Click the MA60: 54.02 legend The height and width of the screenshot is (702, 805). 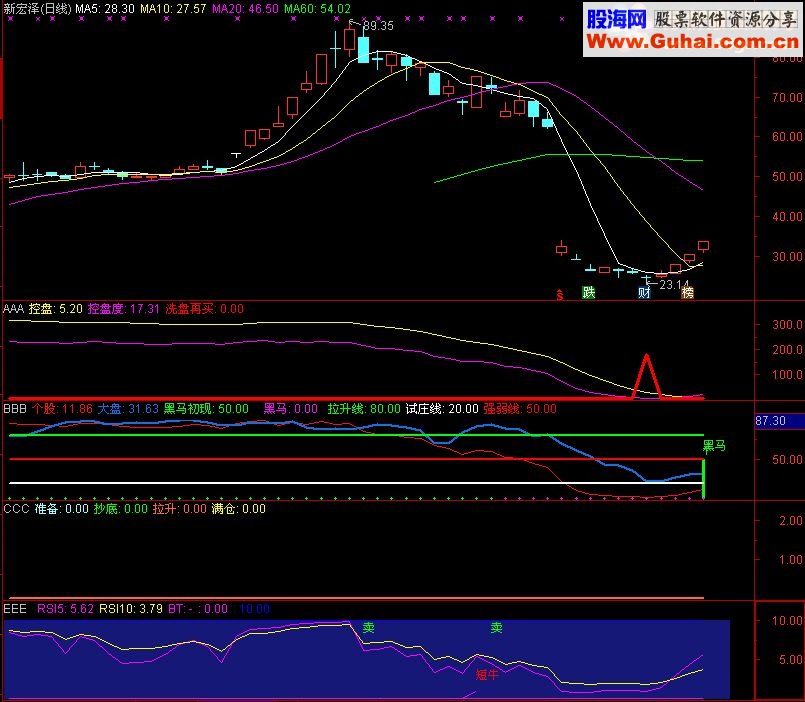[317, 9]
